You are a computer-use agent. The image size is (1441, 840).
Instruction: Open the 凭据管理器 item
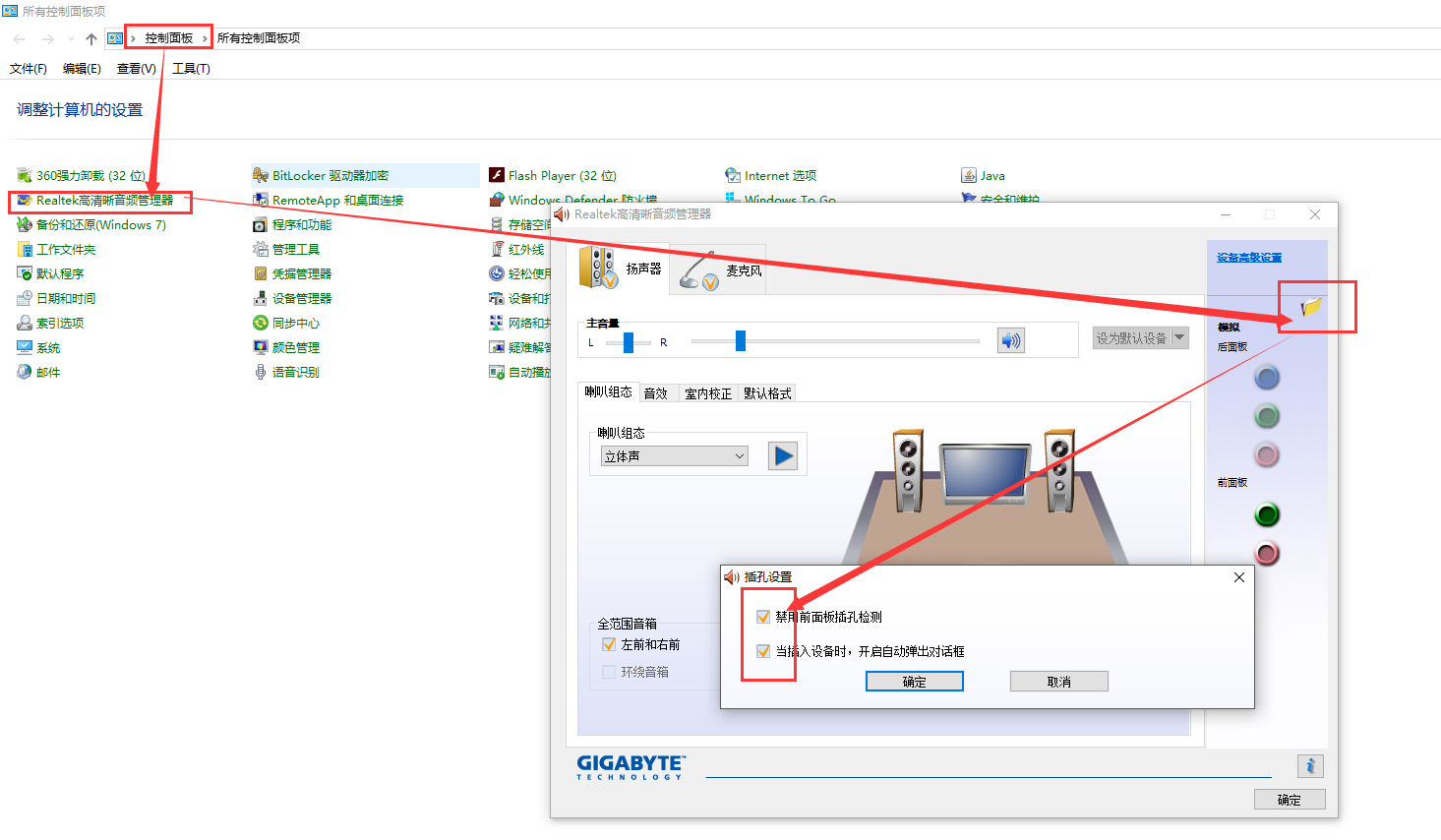pos(292,274)
